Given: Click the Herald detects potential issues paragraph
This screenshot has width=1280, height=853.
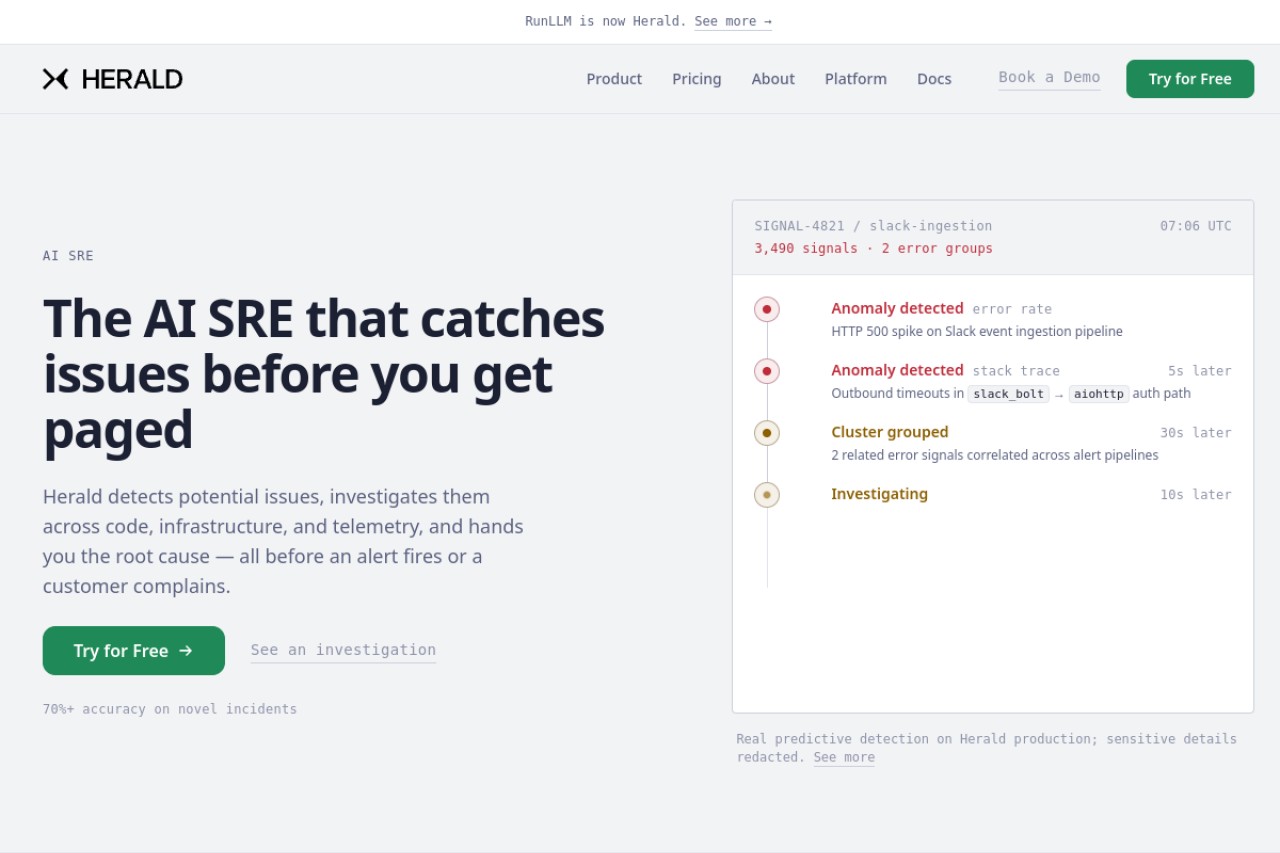Looking at the screenshot, I should 283,541.
